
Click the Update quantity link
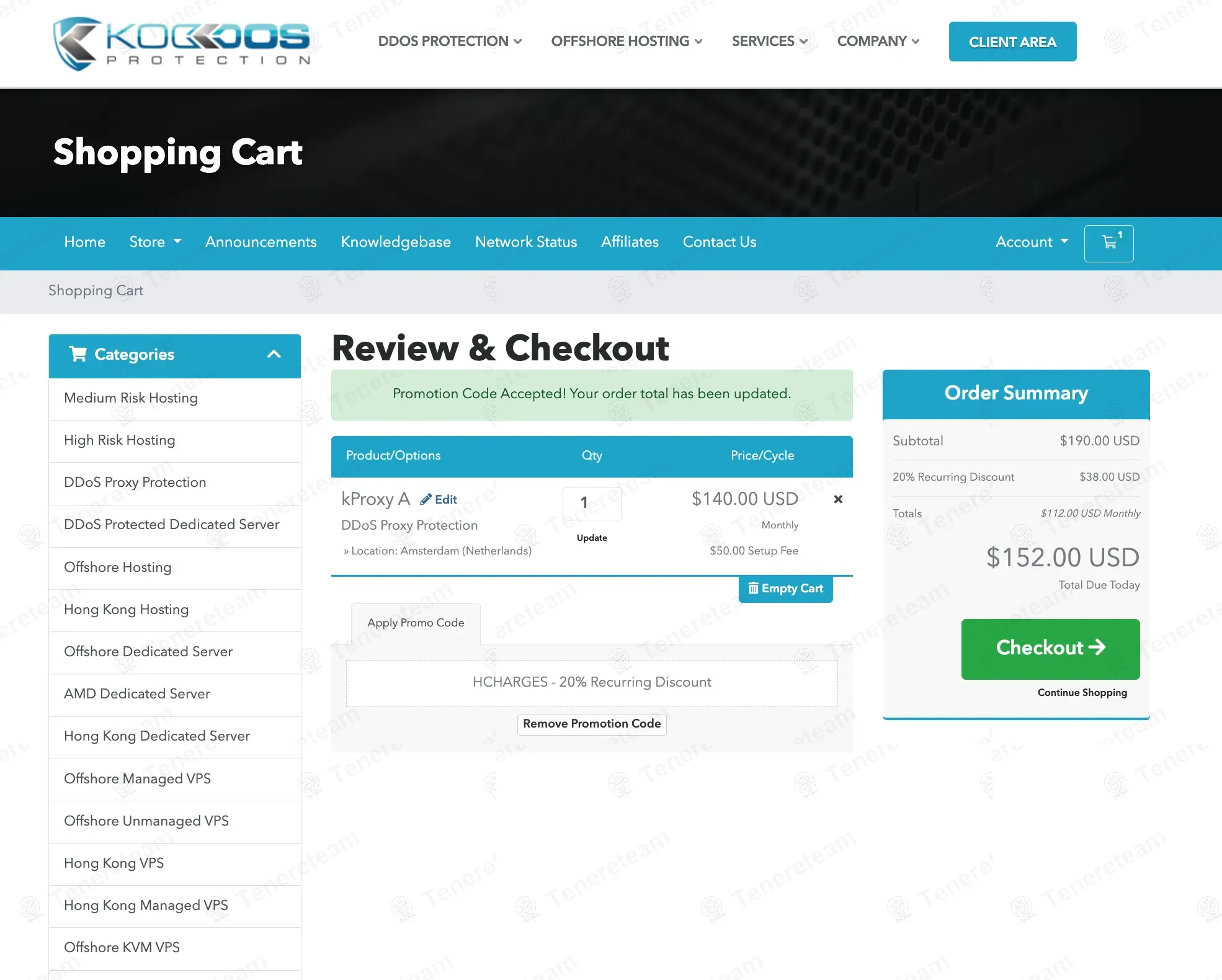pos(591,538)
